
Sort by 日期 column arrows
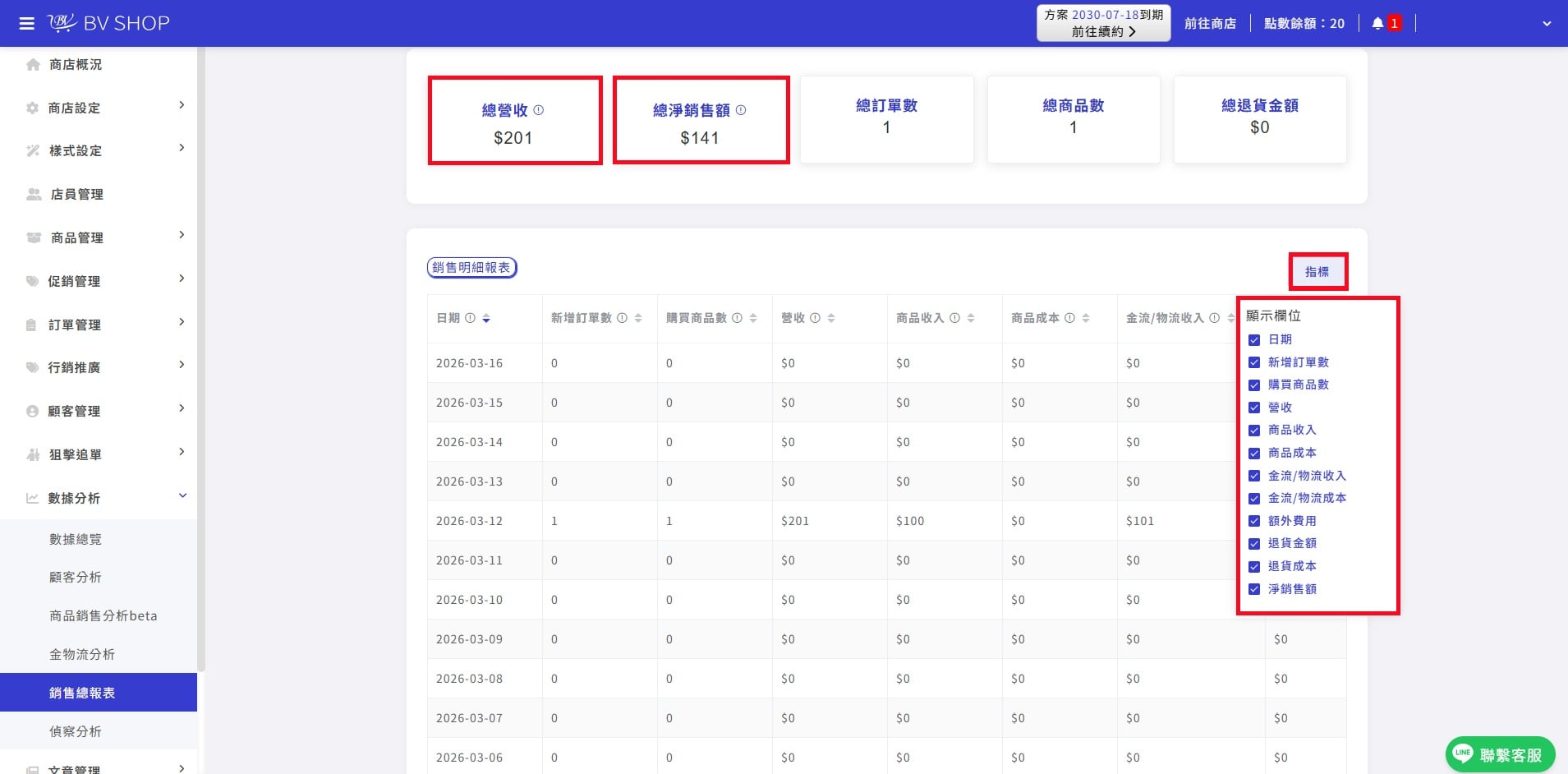pos(486,319)
